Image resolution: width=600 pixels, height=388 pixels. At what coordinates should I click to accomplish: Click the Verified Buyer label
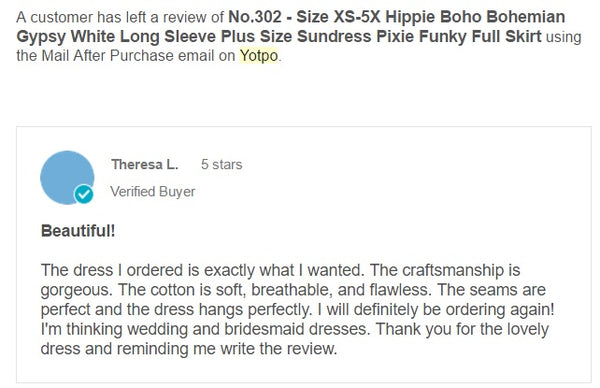(153, 191)
